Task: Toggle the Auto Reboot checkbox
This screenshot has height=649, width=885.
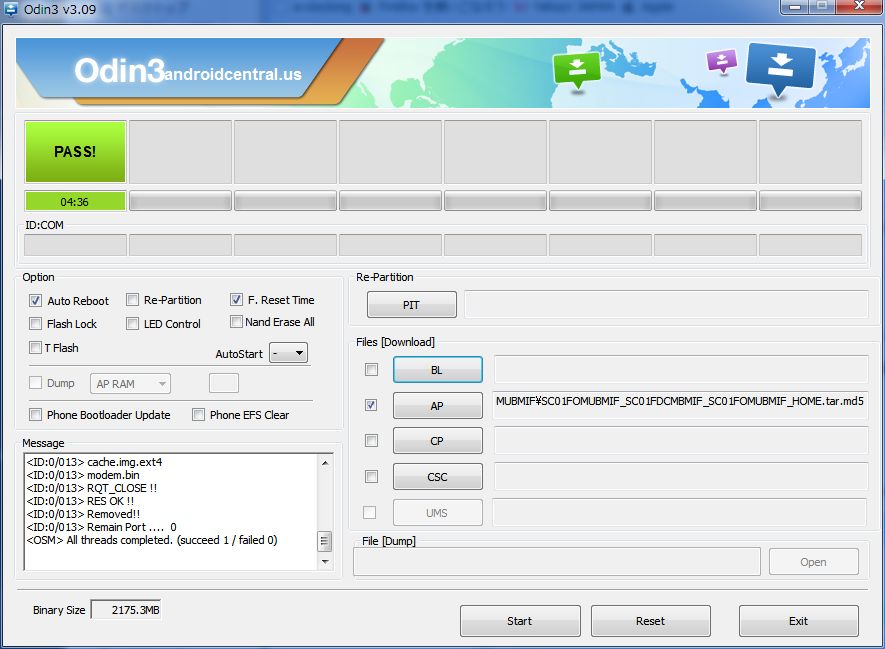Action: click(36, 300)
